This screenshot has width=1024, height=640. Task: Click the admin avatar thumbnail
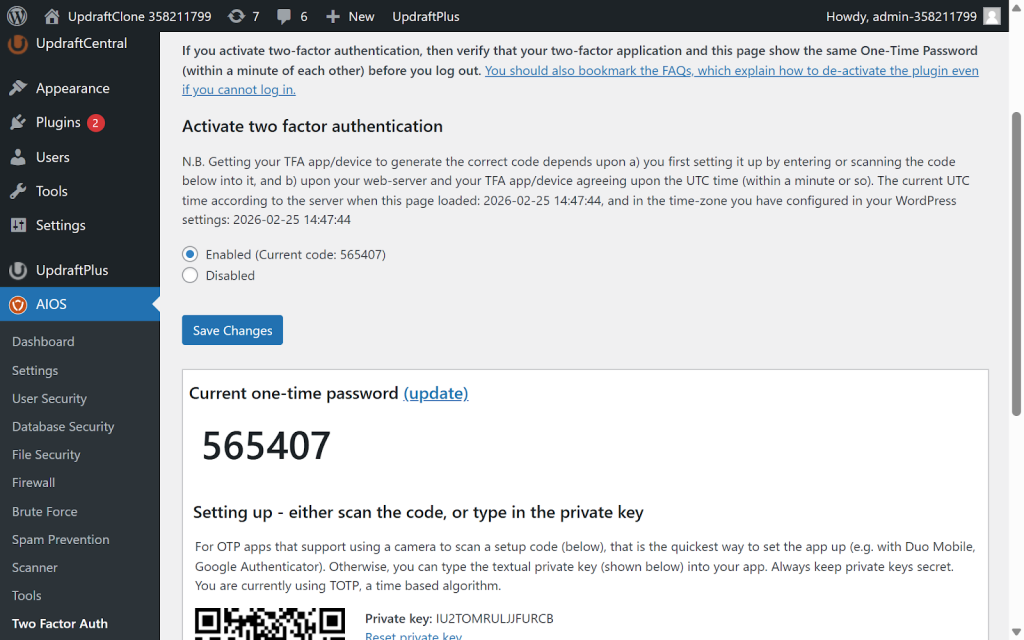tap(991, 16)
